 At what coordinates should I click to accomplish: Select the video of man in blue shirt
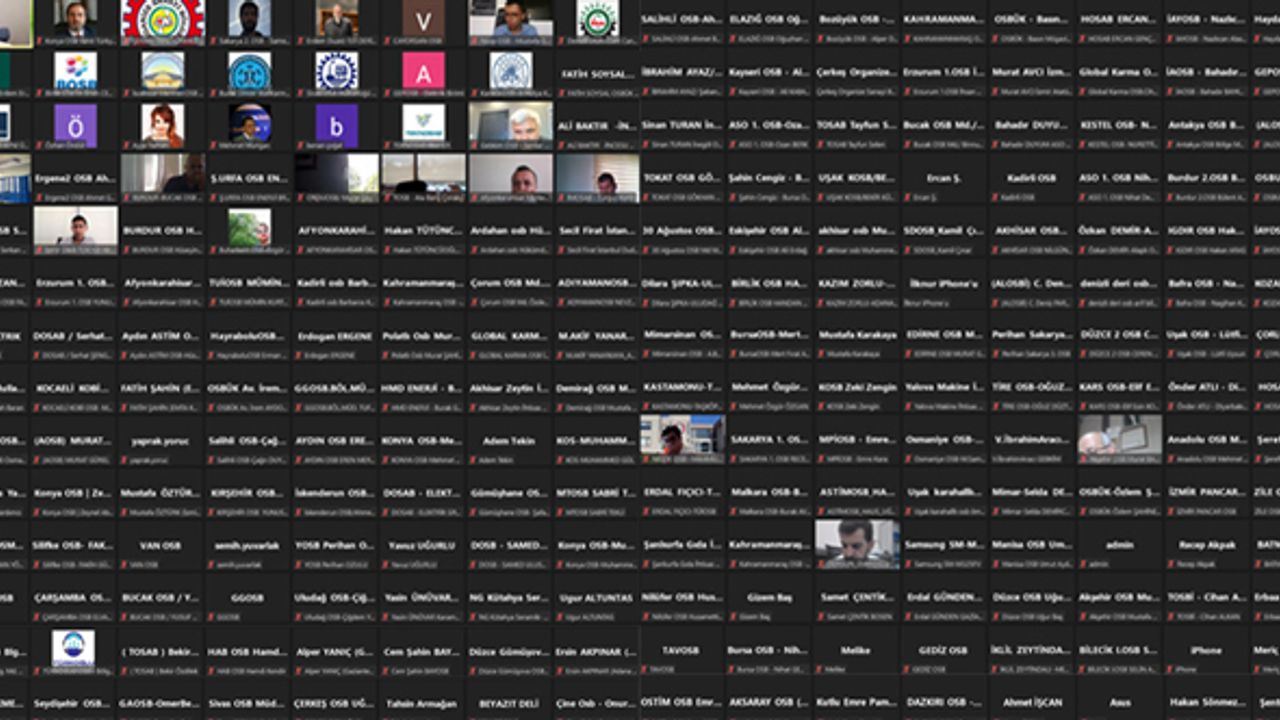(510, 22)
